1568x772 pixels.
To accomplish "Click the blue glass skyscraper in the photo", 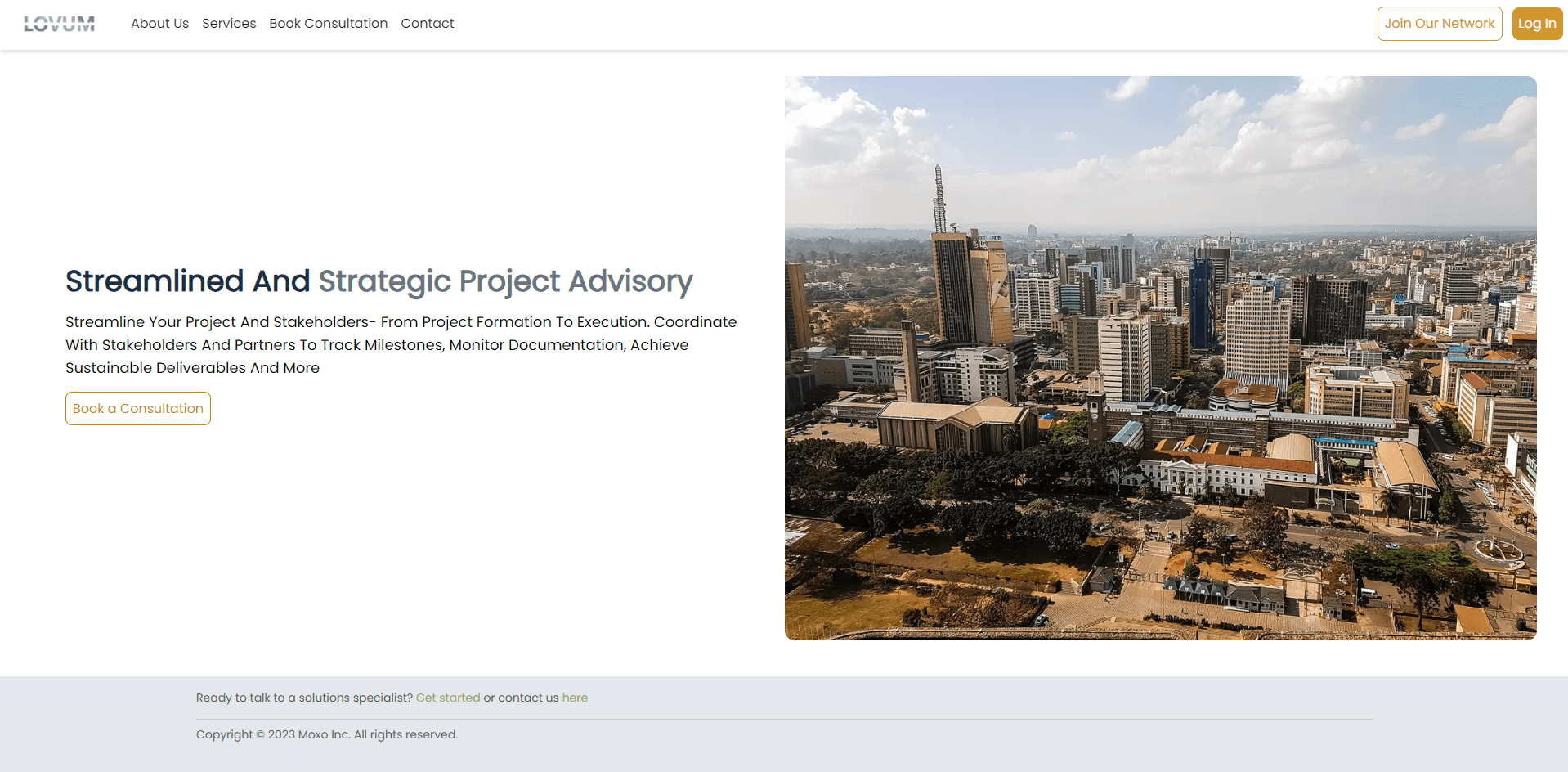I will tap(1201, 303).
